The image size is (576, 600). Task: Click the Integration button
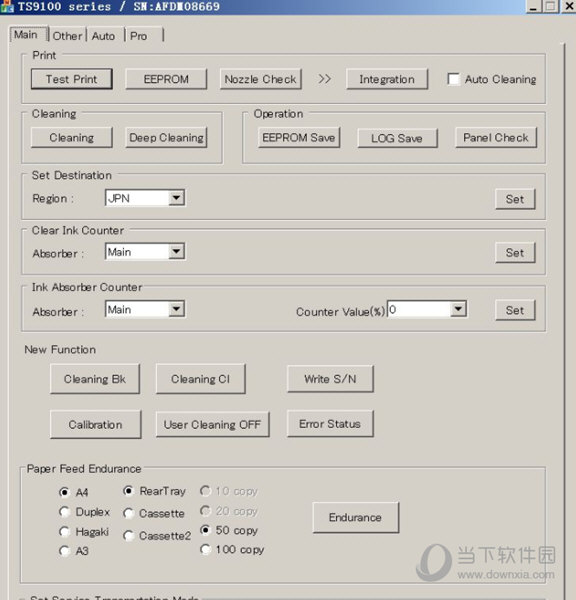pos(387,79)
